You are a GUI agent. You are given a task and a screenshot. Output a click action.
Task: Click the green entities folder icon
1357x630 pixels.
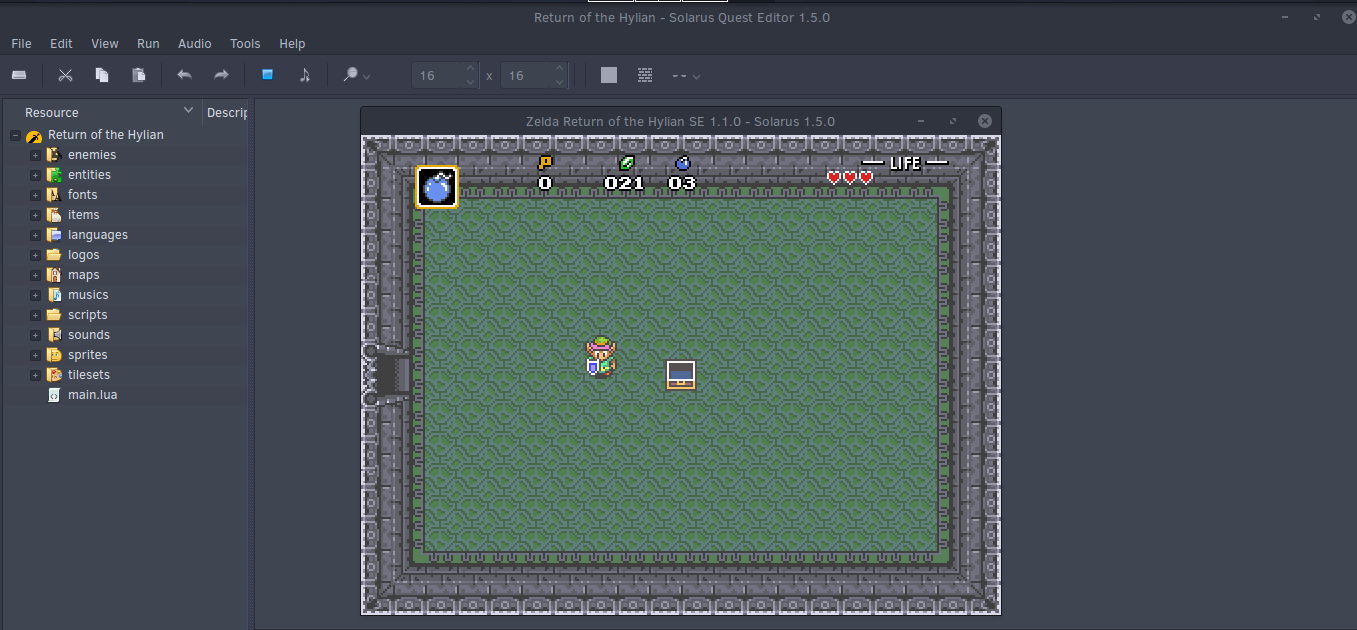pos(54,175)
